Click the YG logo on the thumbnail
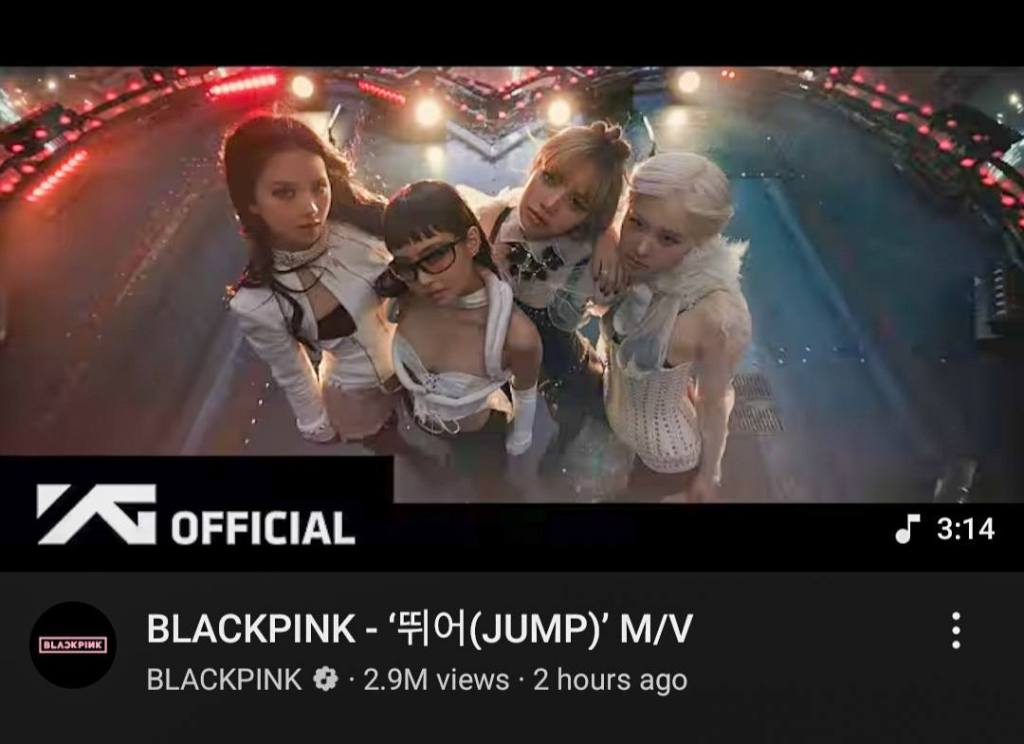The width and height of the screenshot is (1024, 744). click(97, 515)
